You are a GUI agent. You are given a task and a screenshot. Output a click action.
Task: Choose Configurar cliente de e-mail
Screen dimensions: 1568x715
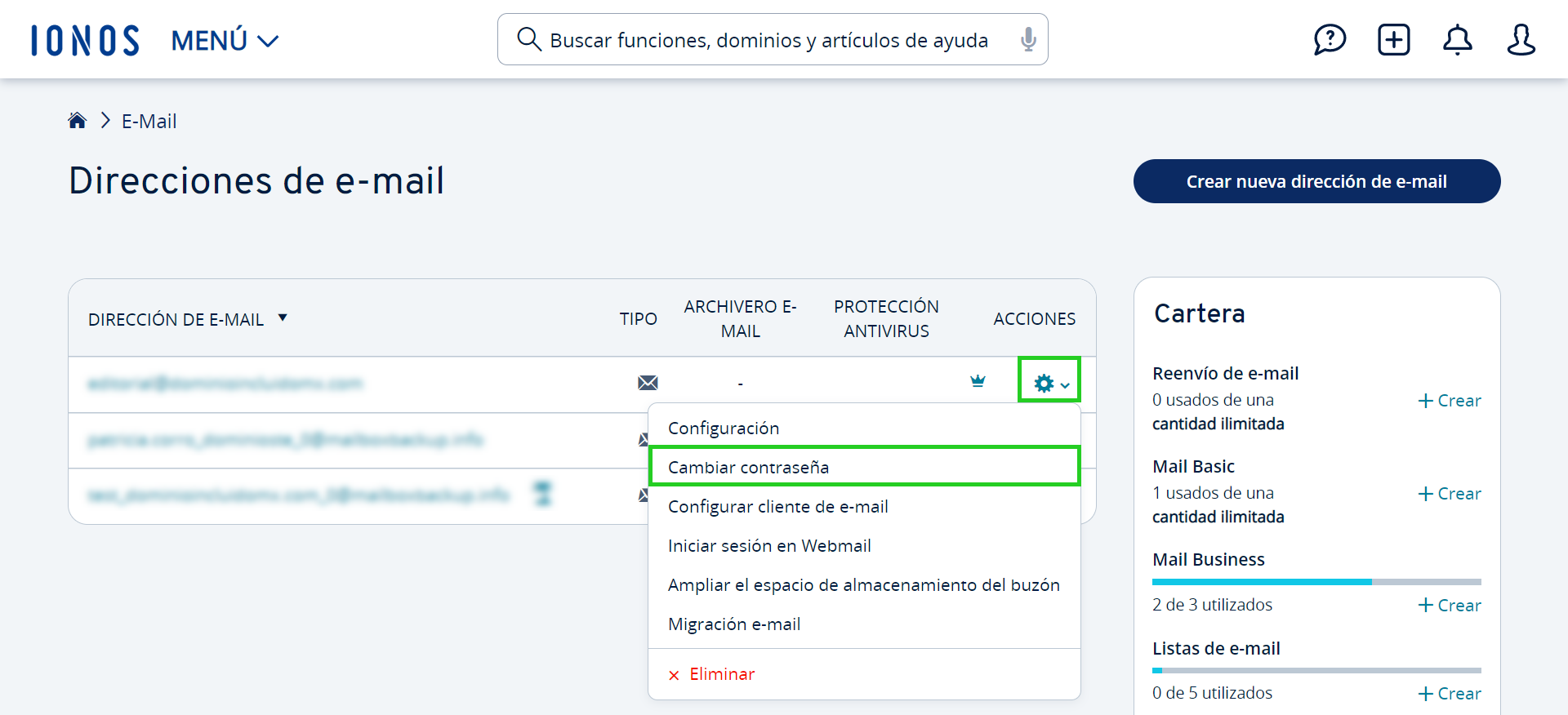pyautogui.click(x=864, y=507)
